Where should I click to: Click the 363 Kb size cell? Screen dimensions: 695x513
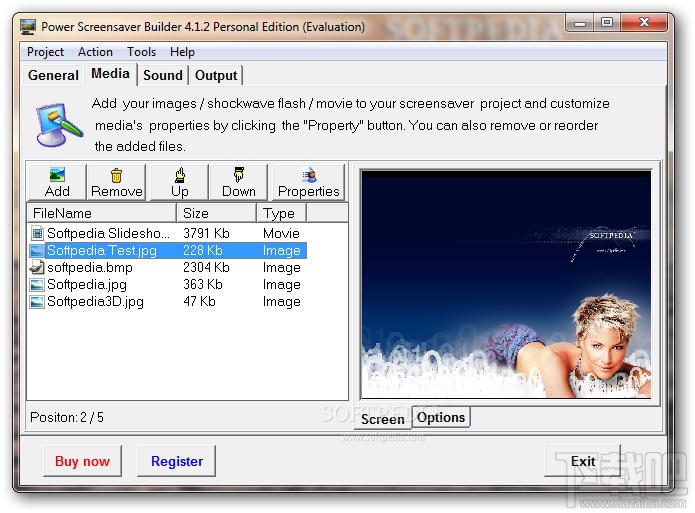click(203, 285)
